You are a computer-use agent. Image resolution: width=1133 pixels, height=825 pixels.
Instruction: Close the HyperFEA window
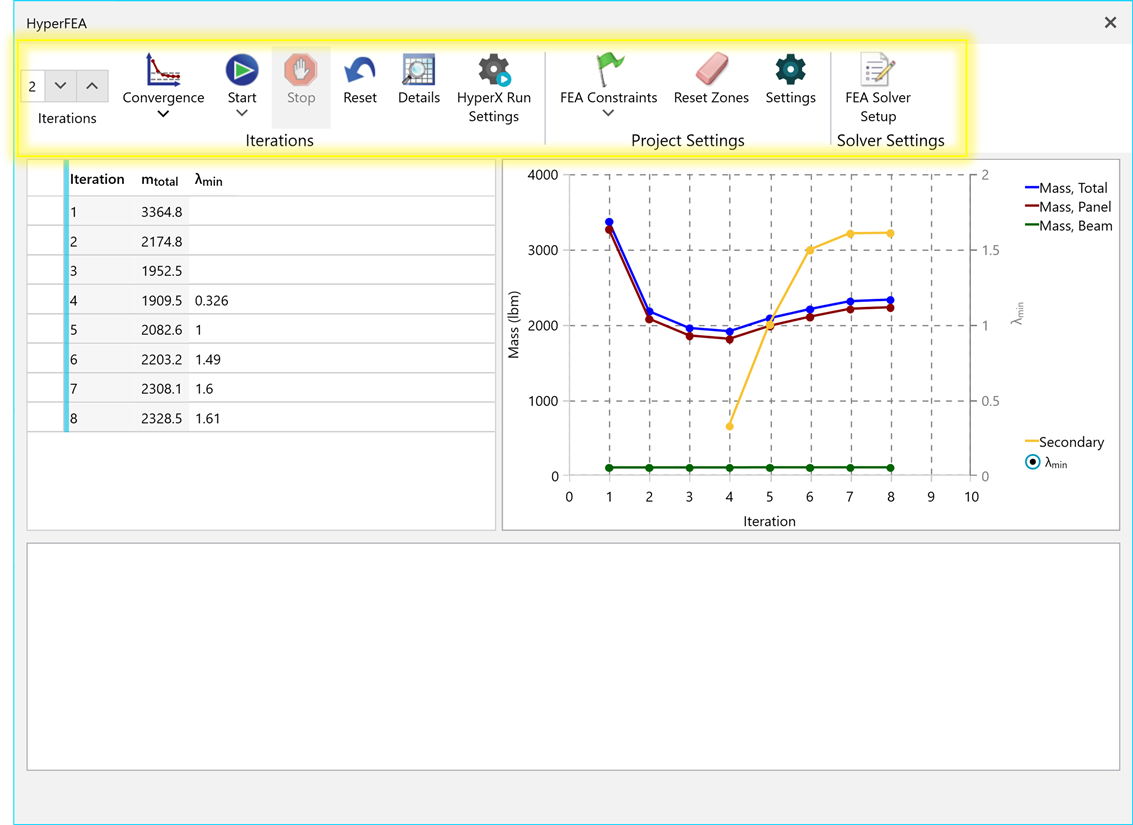(1111, 23)
